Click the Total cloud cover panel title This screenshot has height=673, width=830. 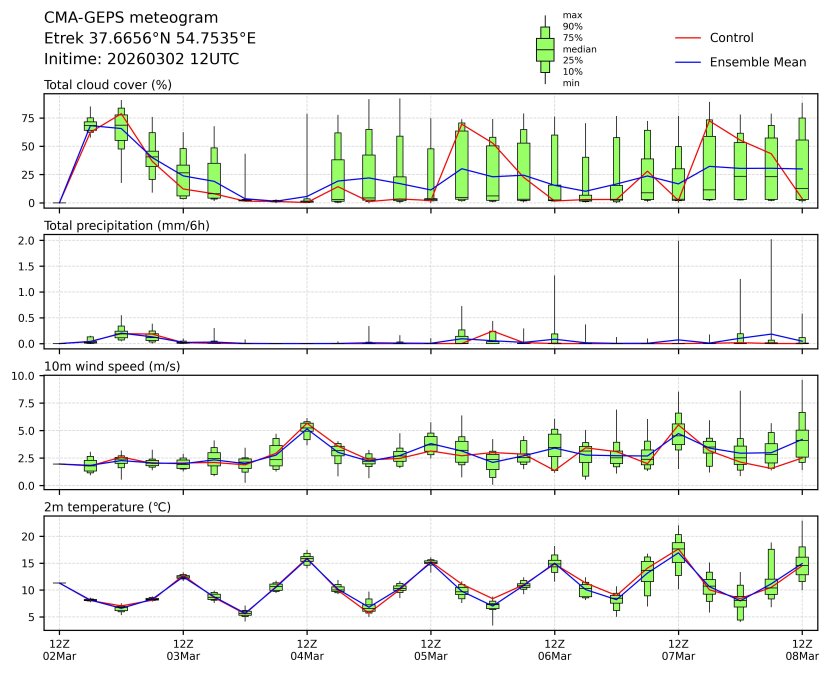(107, 85)
